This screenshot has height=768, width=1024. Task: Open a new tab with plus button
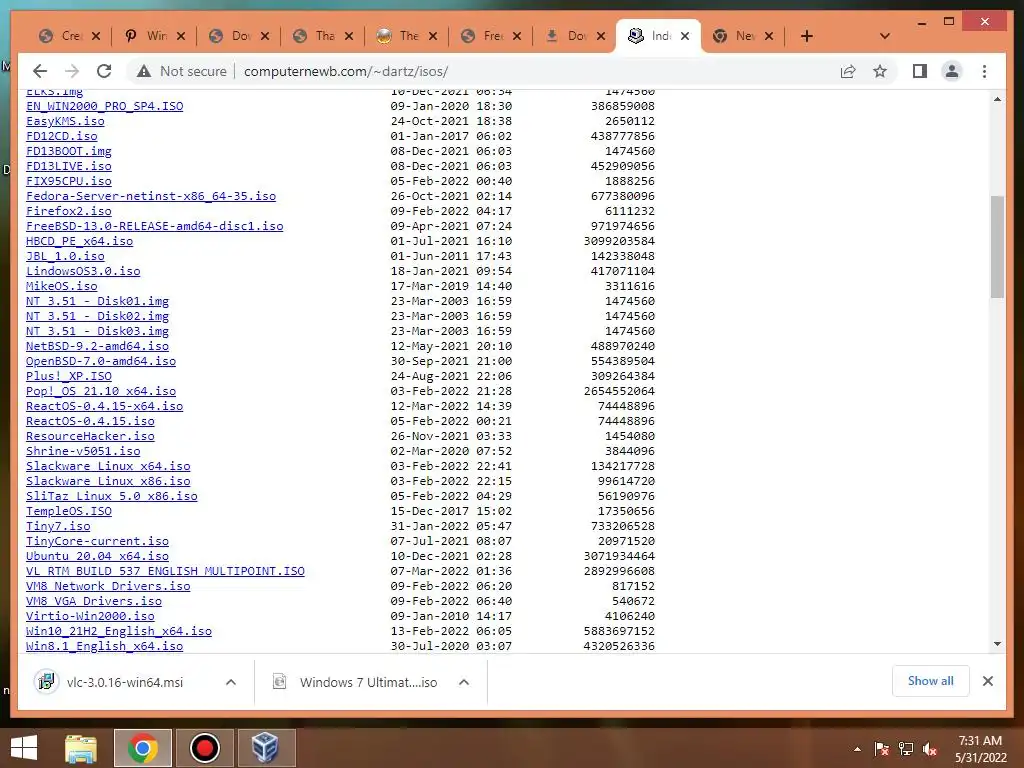pos(807,36)
